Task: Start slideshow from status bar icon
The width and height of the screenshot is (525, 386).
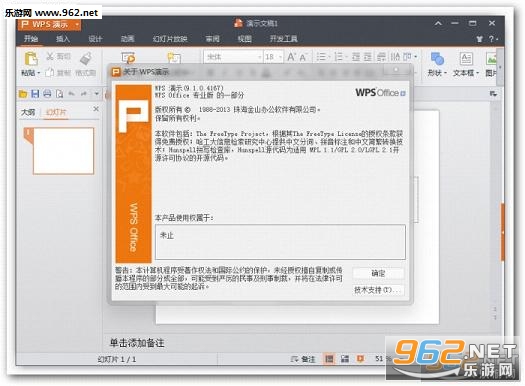Action: click(360, 359)
